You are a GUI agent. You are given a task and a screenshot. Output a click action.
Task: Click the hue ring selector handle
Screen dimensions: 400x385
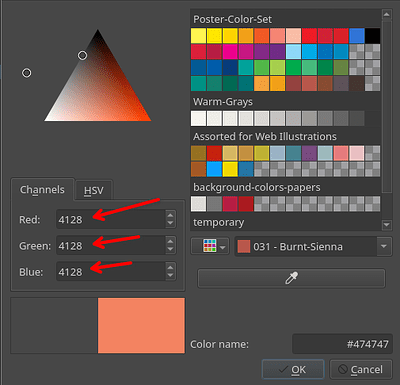(27, 73)
